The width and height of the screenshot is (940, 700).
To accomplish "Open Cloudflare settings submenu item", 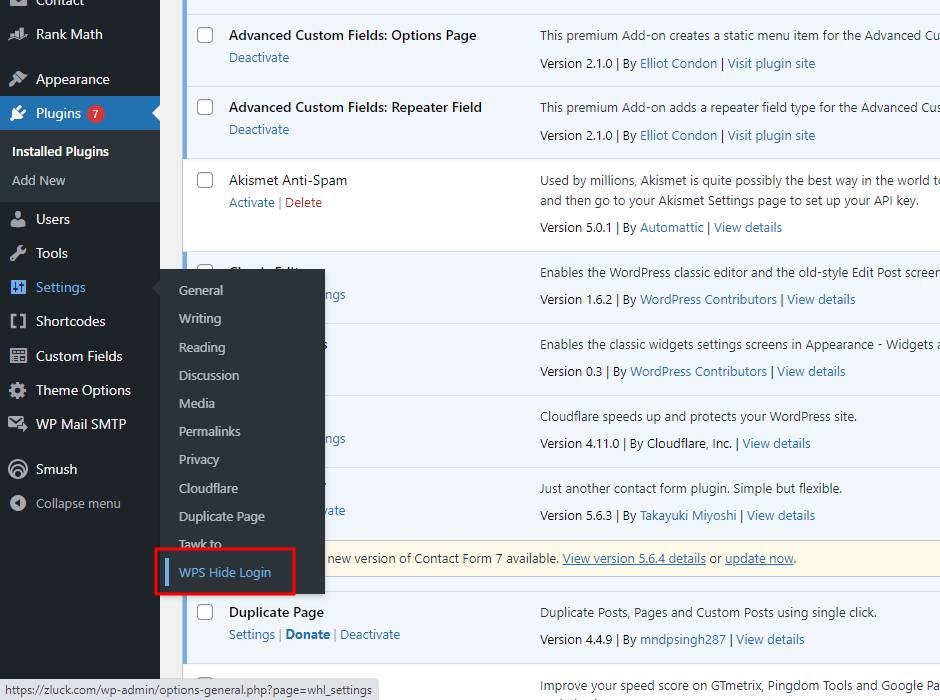I will coord(208,488).
